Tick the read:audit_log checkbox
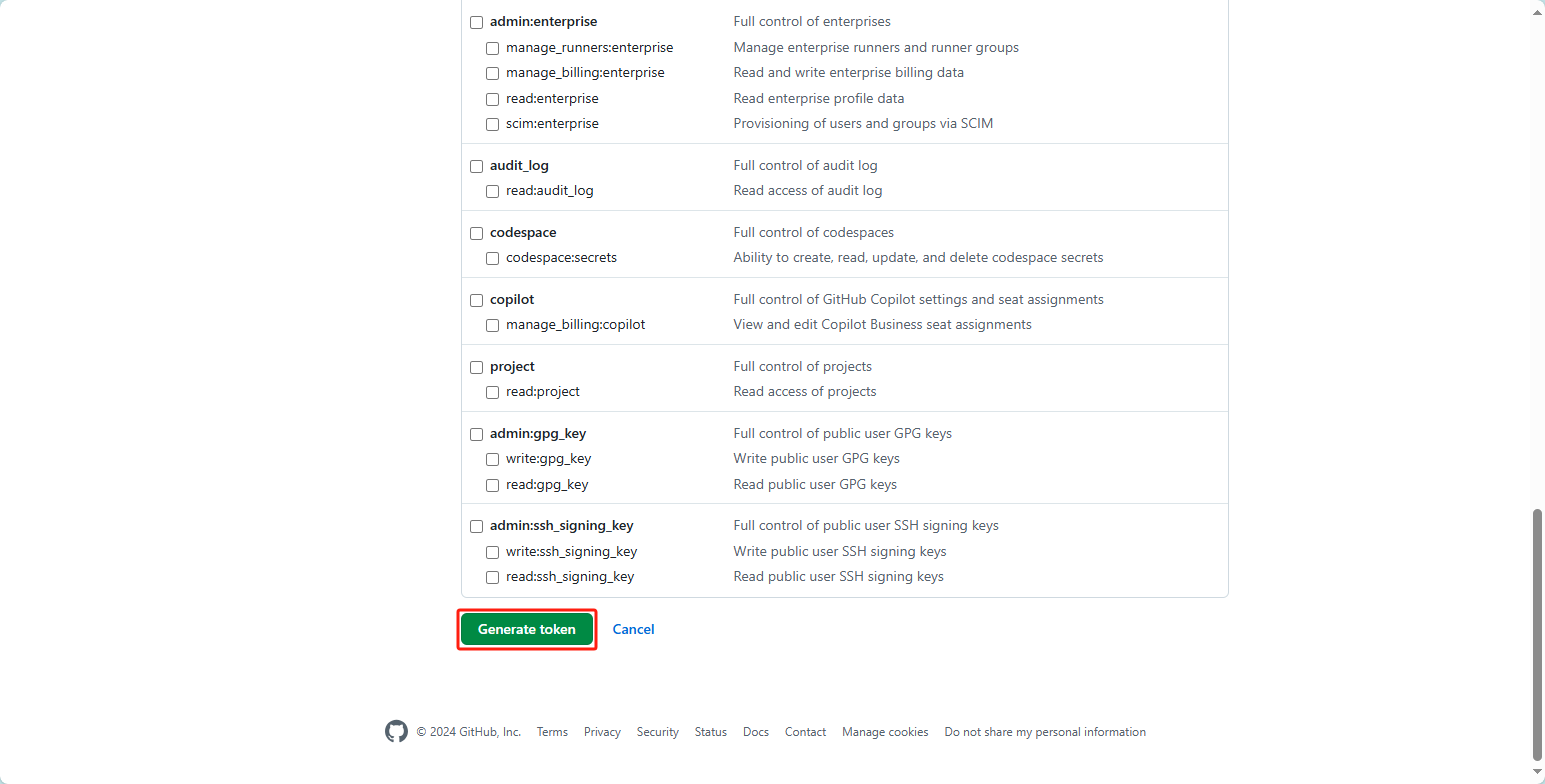Image resolution: width=1545 pixels, height=784 pixels. point(493,191)
